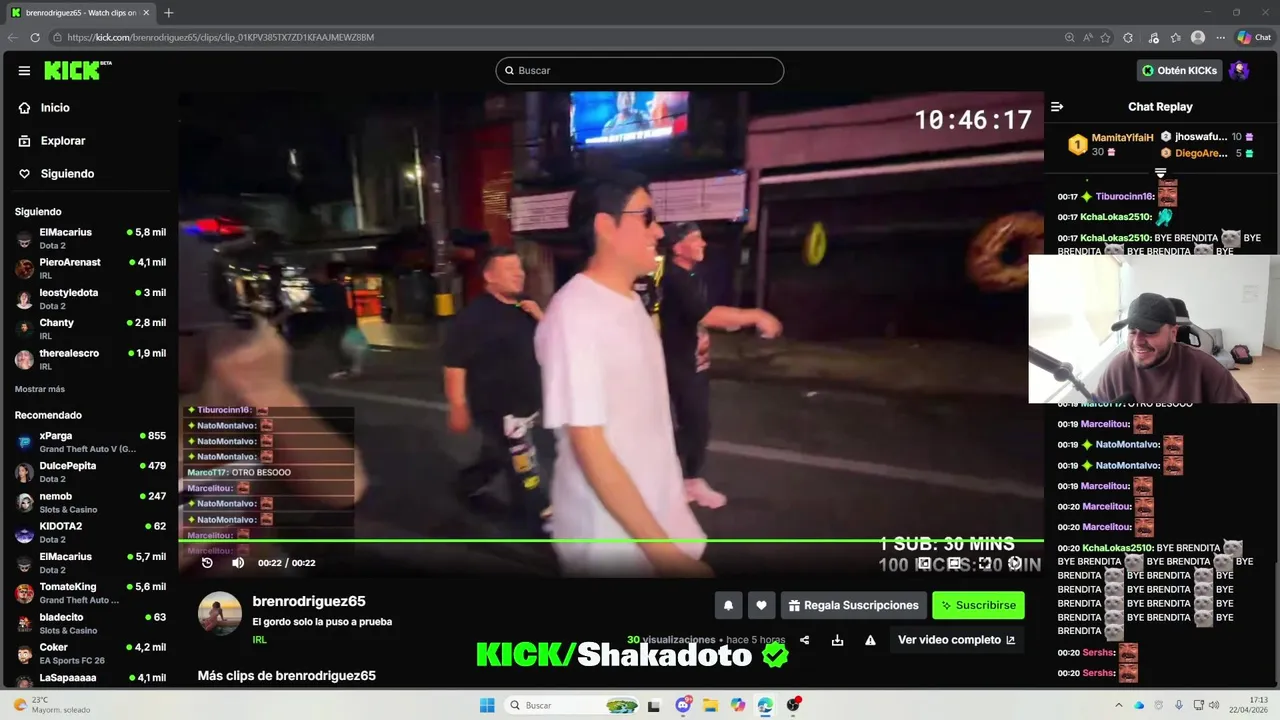The image size is (1280, 720).
Task: Click browser refresh button
Action: coord(35,37)
